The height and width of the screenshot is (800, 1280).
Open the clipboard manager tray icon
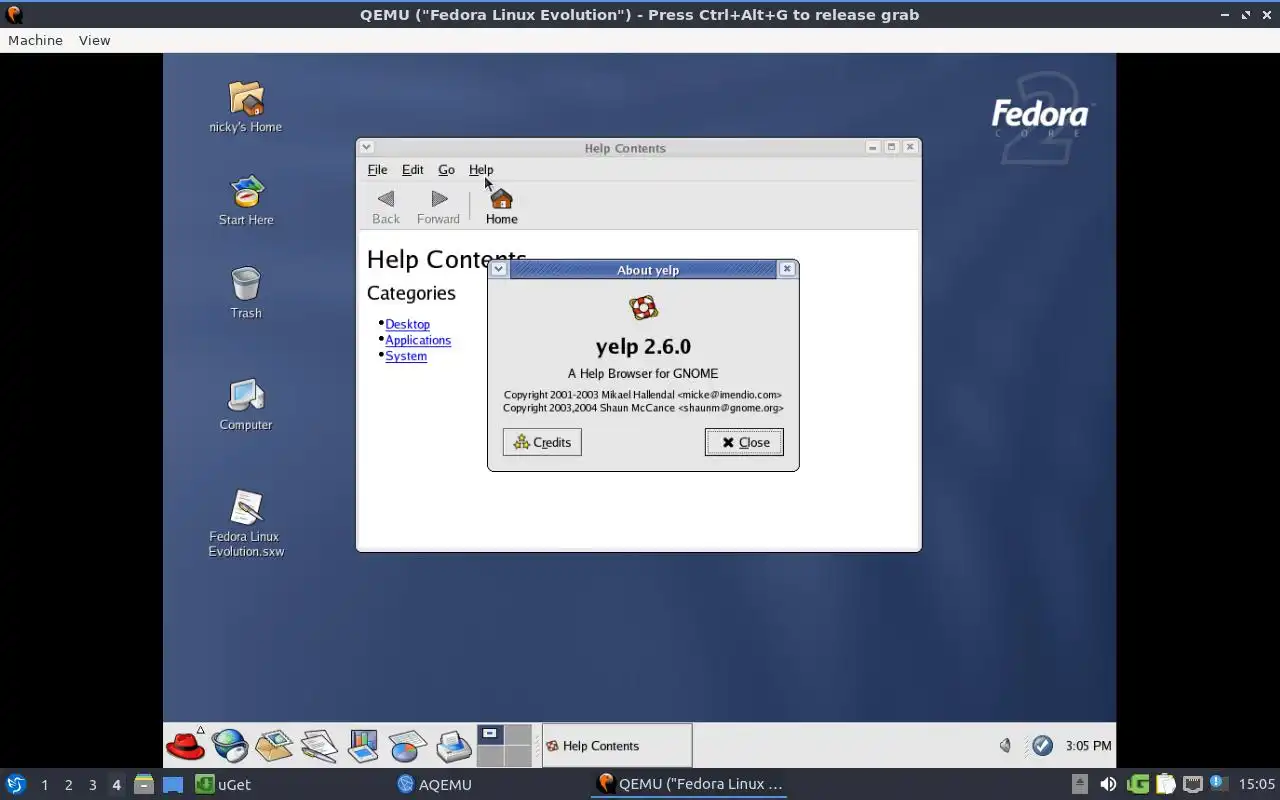pyautogui.click(x=1165, y=784)
